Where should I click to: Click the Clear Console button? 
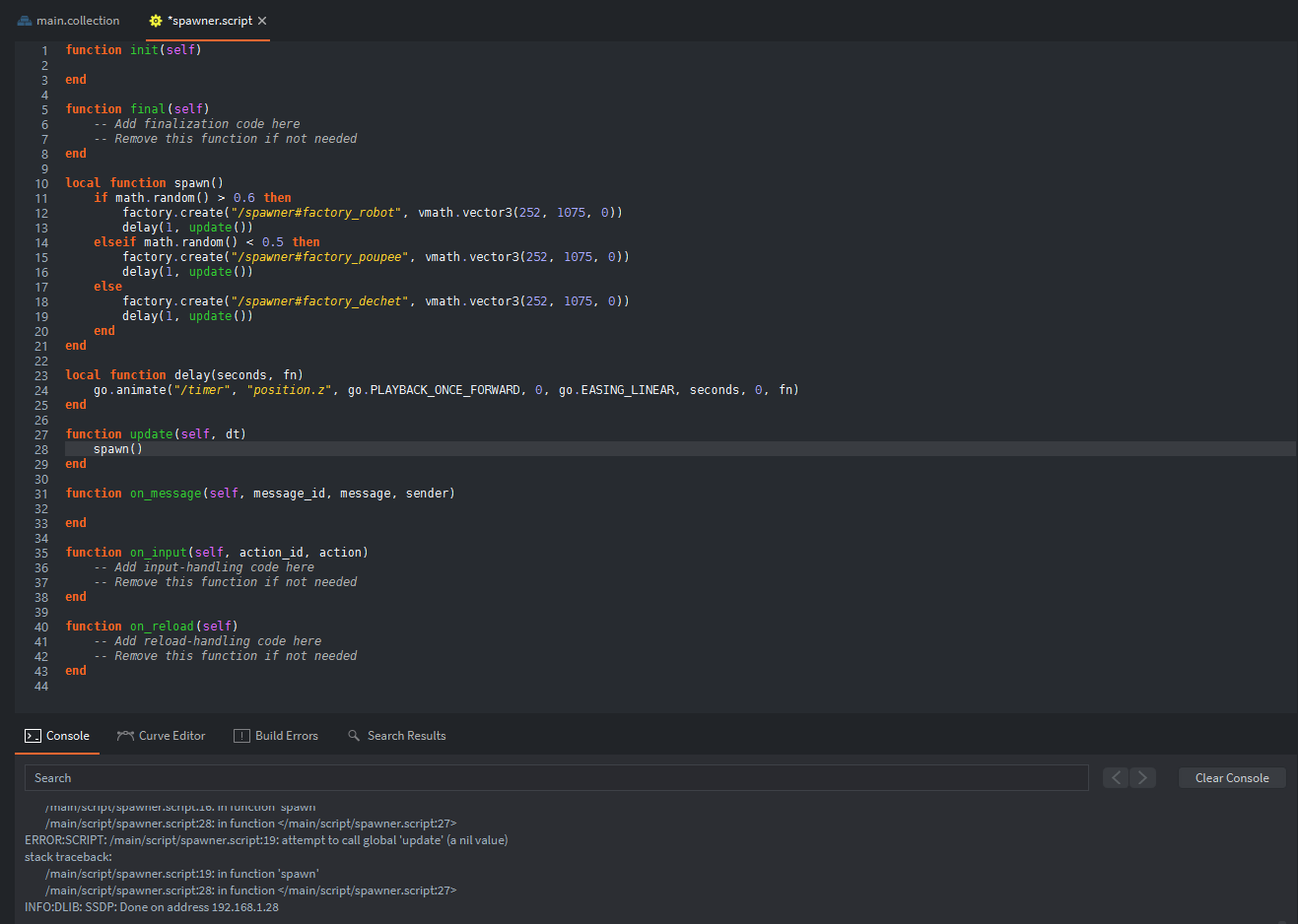tap(1232, 778)
